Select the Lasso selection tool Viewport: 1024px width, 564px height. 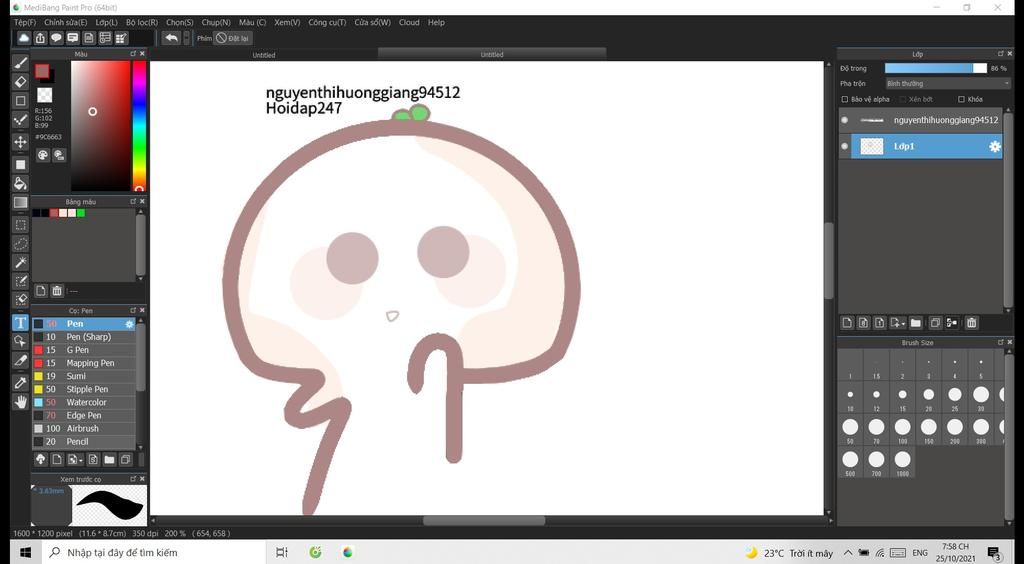(20, 244)
